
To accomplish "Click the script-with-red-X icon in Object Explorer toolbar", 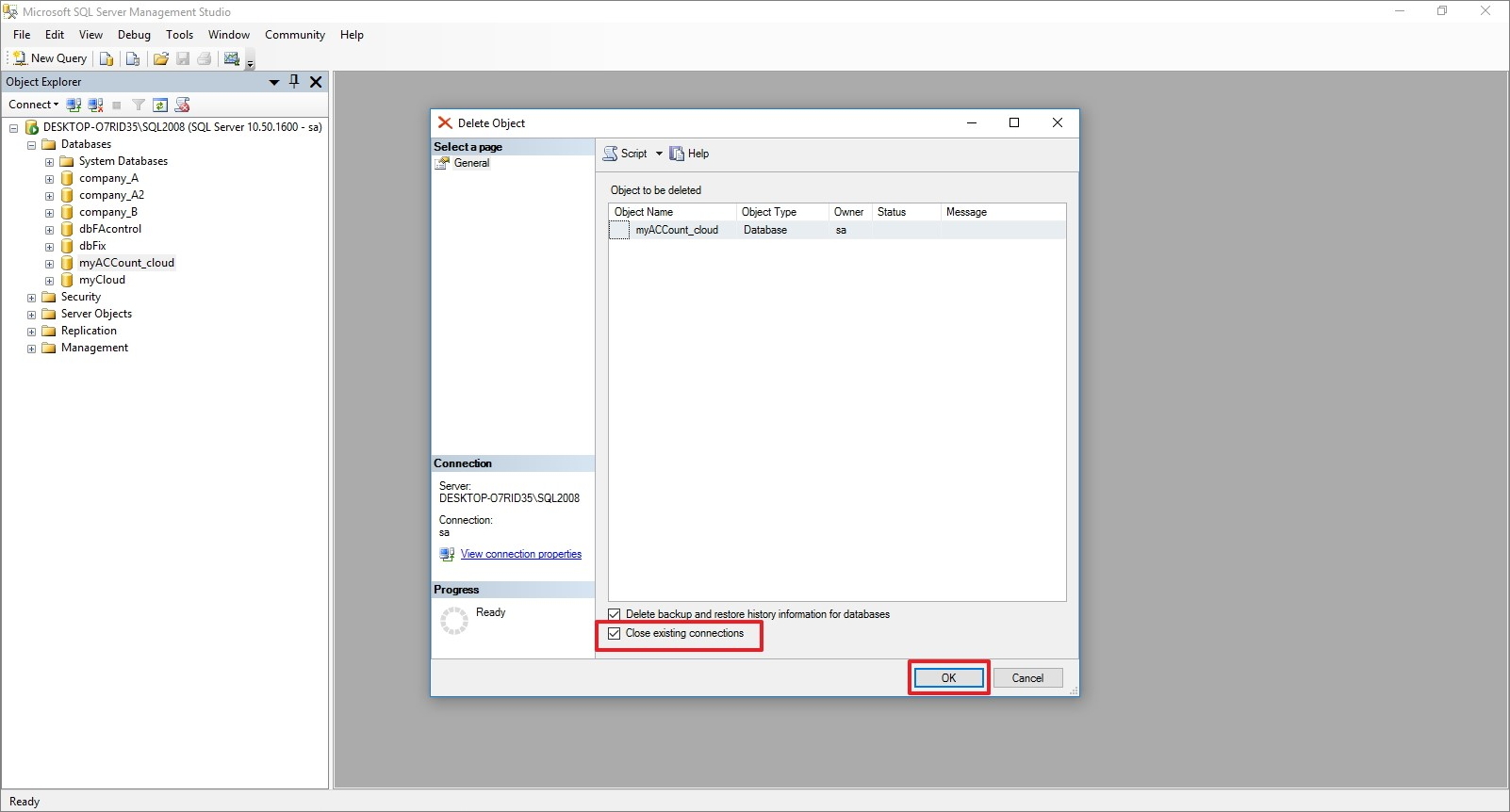I will [183, 105].
